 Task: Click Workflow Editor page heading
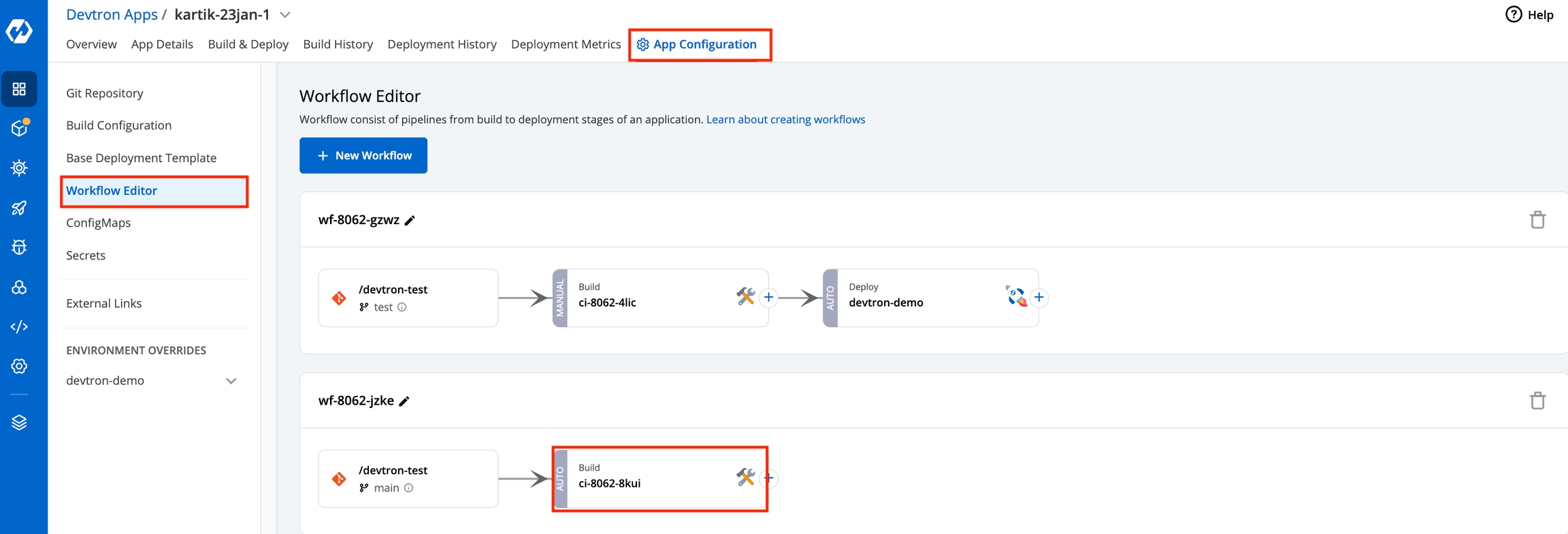pos(360,96)
